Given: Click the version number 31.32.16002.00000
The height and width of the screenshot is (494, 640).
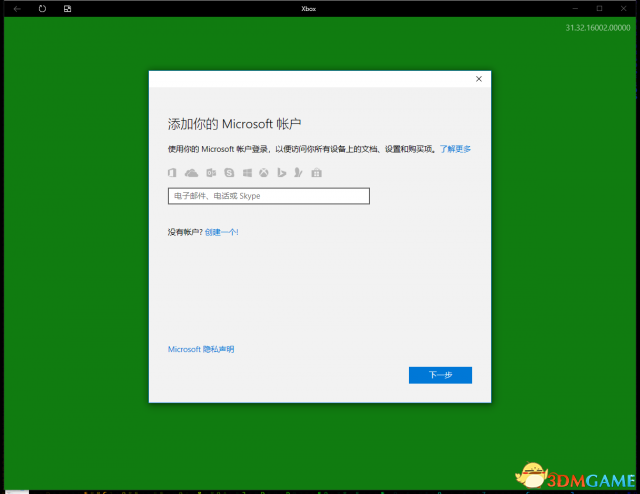Looking at the screenshot, I should click(x=598, y=28).
